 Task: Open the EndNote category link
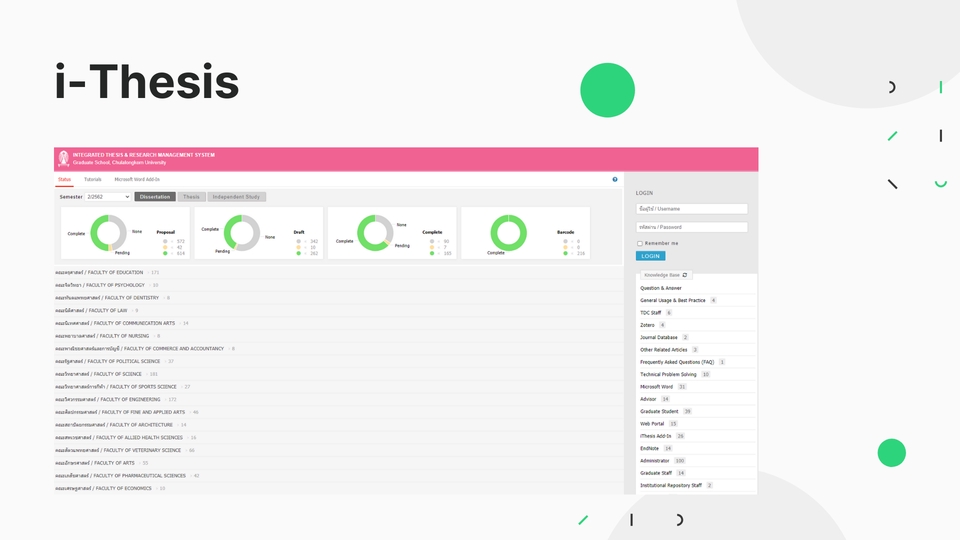click(650, 448)
